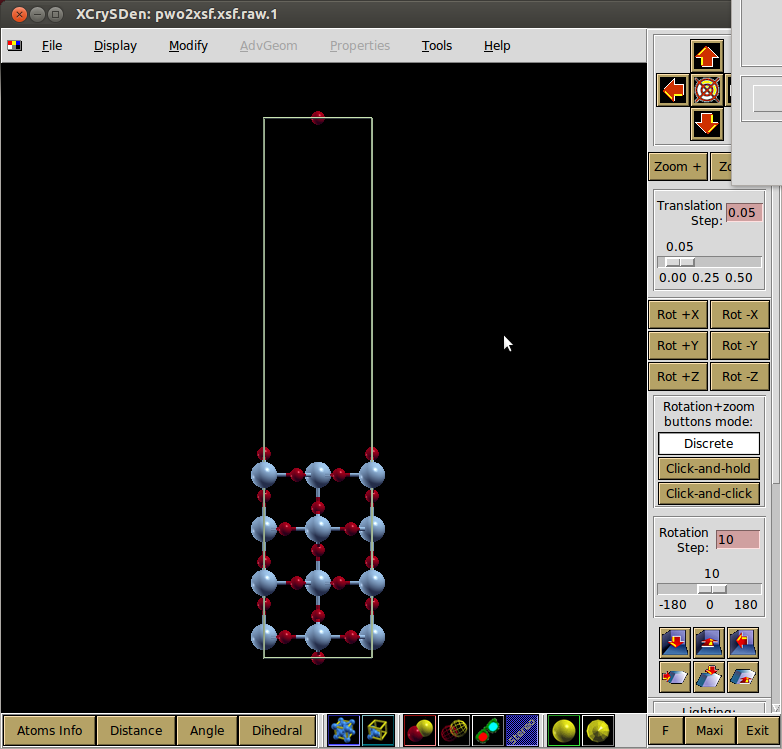The height and width of the screenshot is (749, 782).
Task: Select Discrete rotation+zoom button mode
Action: [708, 443]
